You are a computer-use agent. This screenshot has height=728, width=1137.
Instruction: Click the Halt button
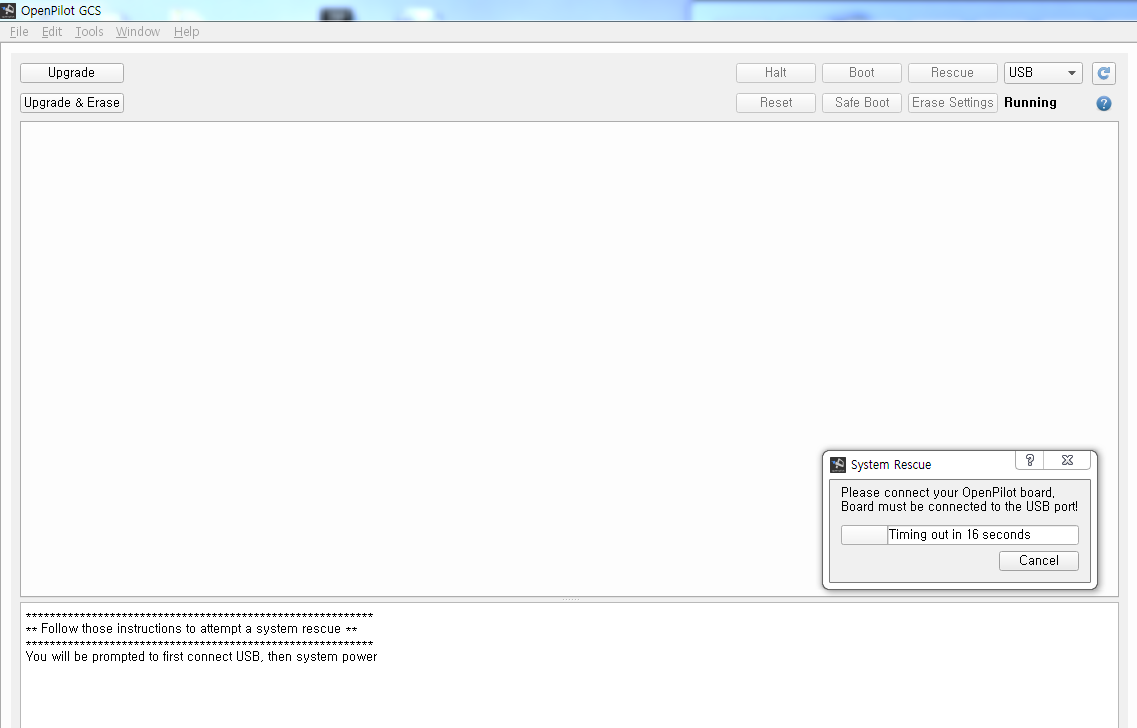(776, 73)
